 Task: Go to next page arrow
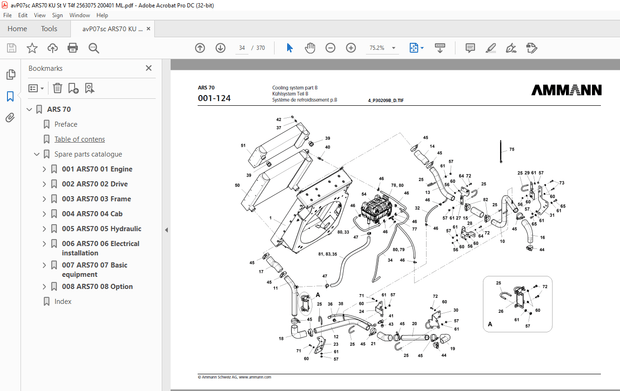point(221,48)
